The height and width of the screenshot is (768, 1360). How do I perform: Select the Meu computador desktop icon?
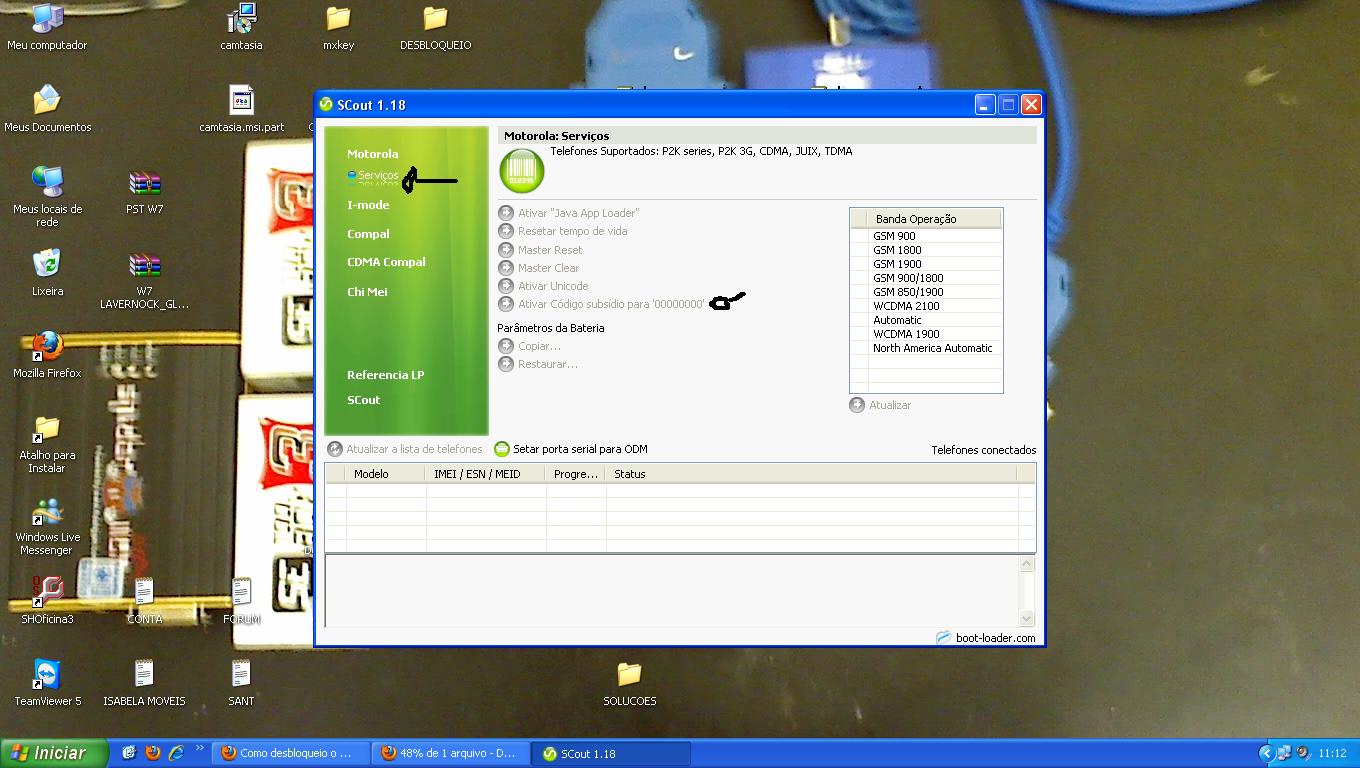tap(47, 18)
